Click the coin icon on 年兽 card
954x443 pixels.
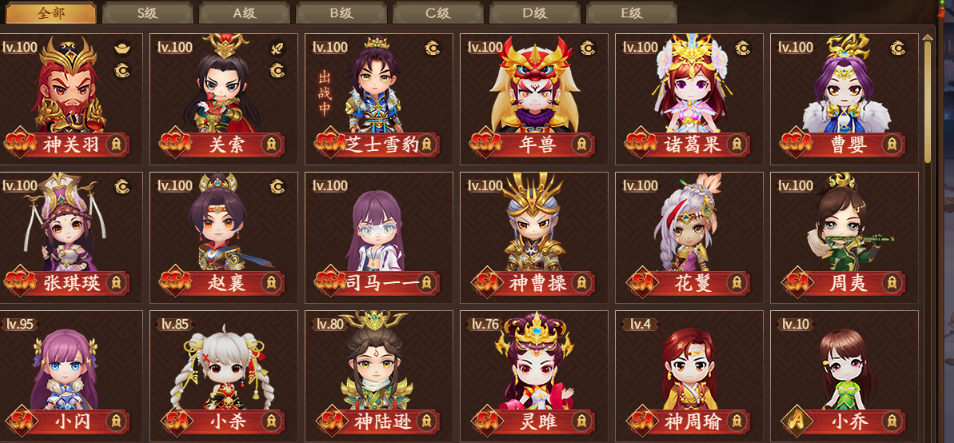[587, 48]
